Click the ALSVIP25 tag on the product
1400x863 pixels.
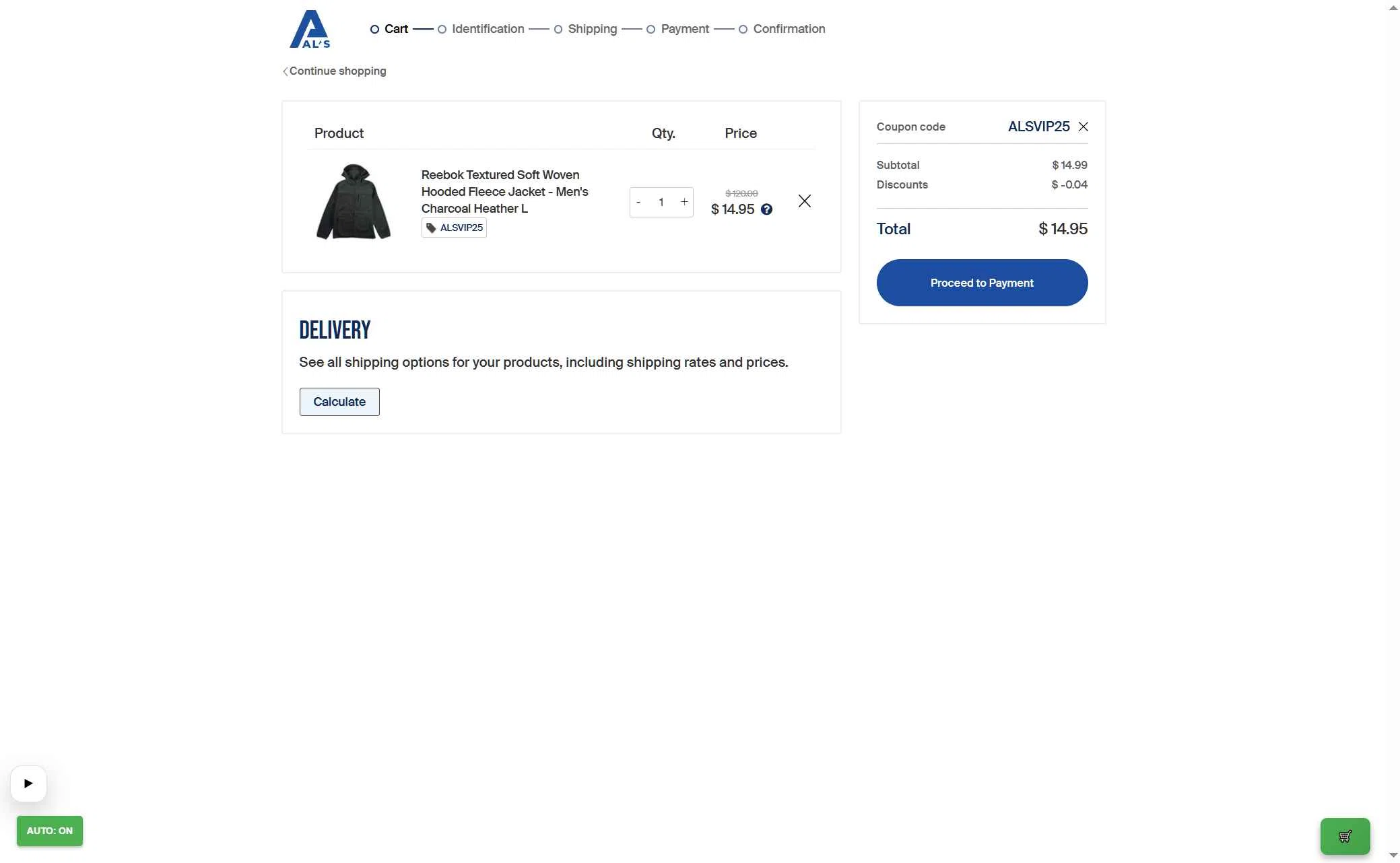(x=454, y=228)
